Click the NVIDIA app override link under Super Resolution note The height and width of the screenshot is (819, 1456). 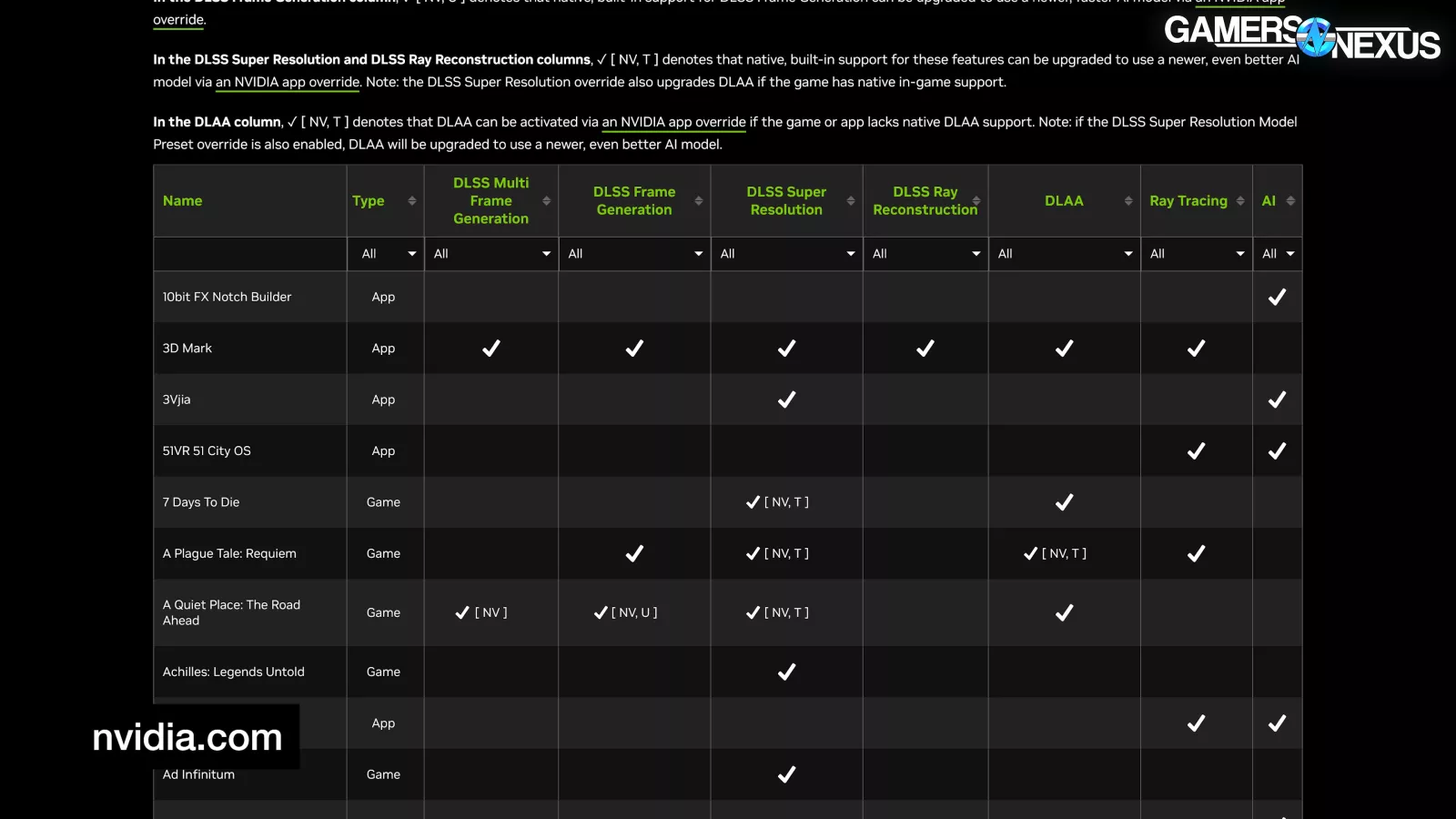coord(287,82)
